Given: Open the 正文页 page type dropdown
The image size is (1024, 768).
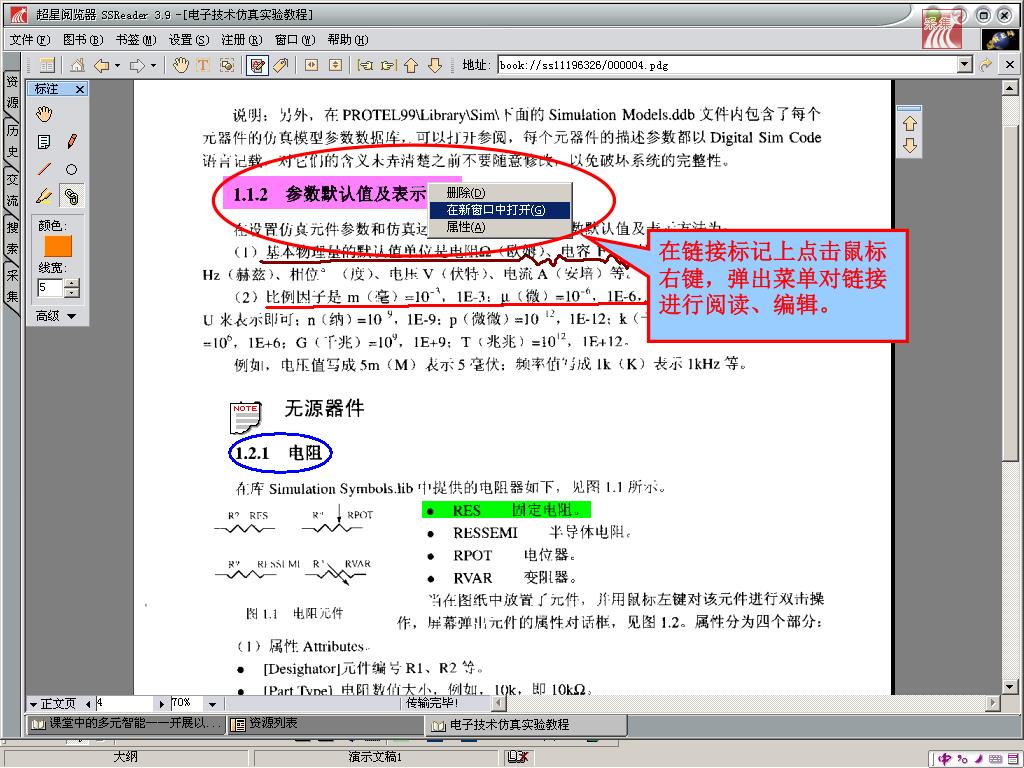Looking at the screenshot, I should click(x=53, y=704).
